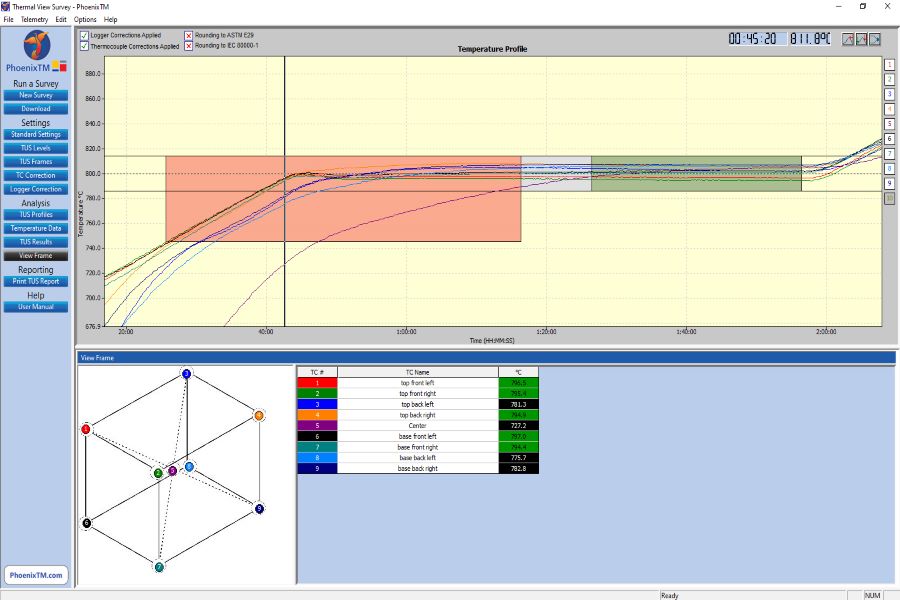Click the View Frame sidebar button

tap(36, 256)
